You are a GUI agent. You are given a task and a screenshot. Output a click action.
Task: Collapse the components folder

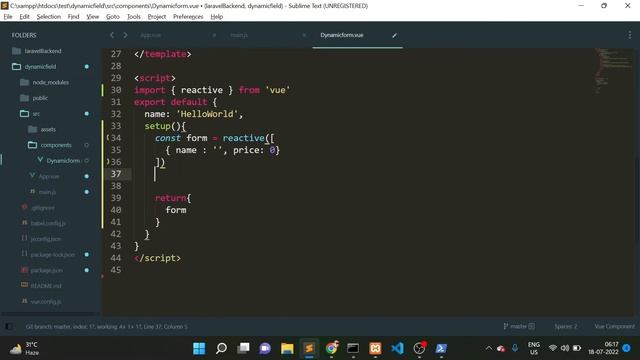pyautogui.click(x=56, y=145)
